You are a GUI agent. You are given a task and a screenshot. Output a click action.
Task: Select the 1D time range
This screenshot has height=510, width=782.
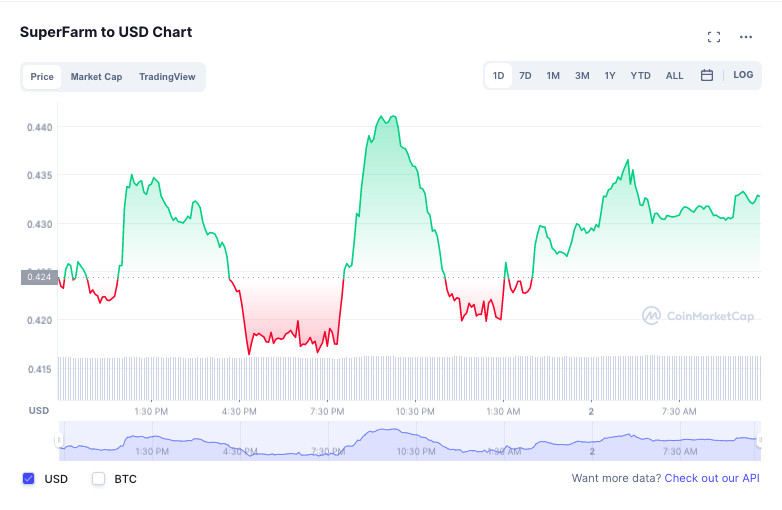[498, 76]
